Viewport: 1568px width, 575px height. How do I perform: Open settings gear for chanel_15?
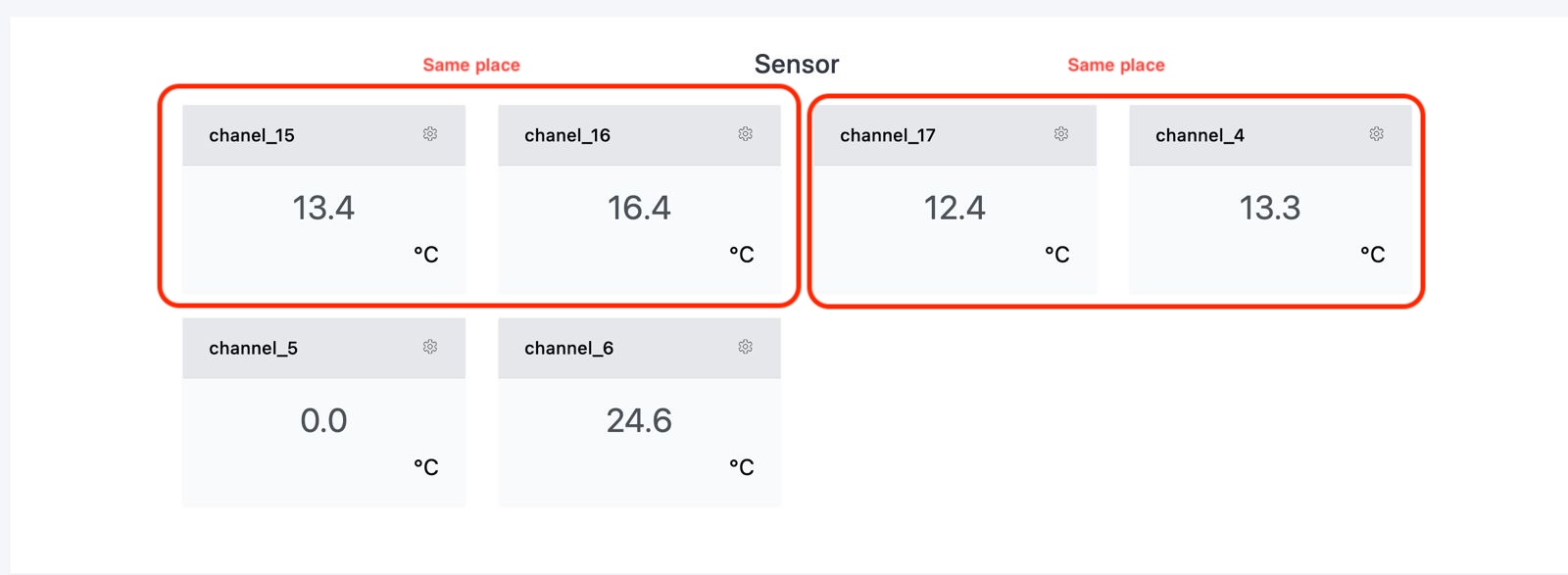click(x=430, y=134)
